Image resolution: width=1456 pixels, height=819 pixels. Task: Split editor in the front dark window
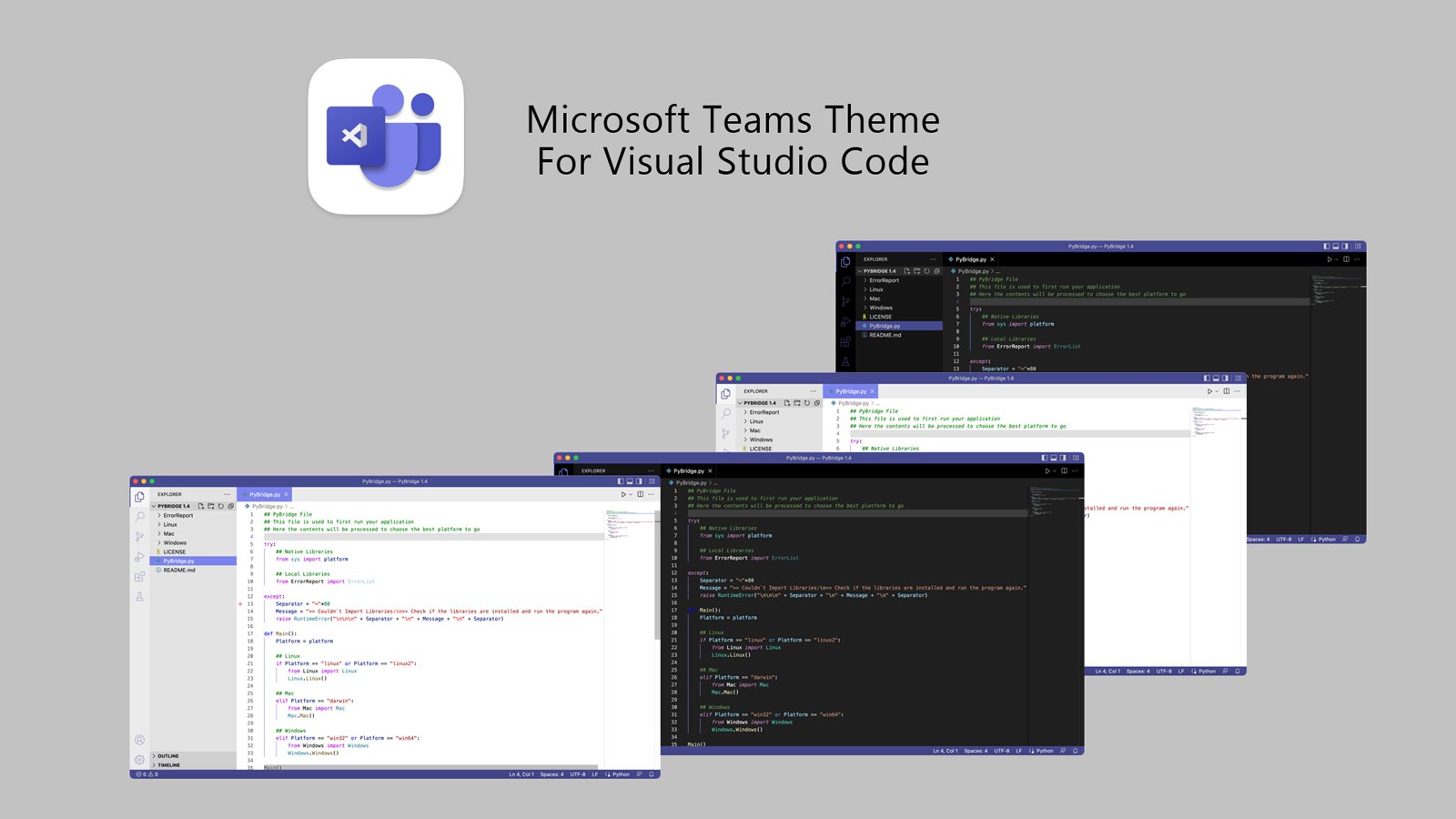pos(1064,470)
